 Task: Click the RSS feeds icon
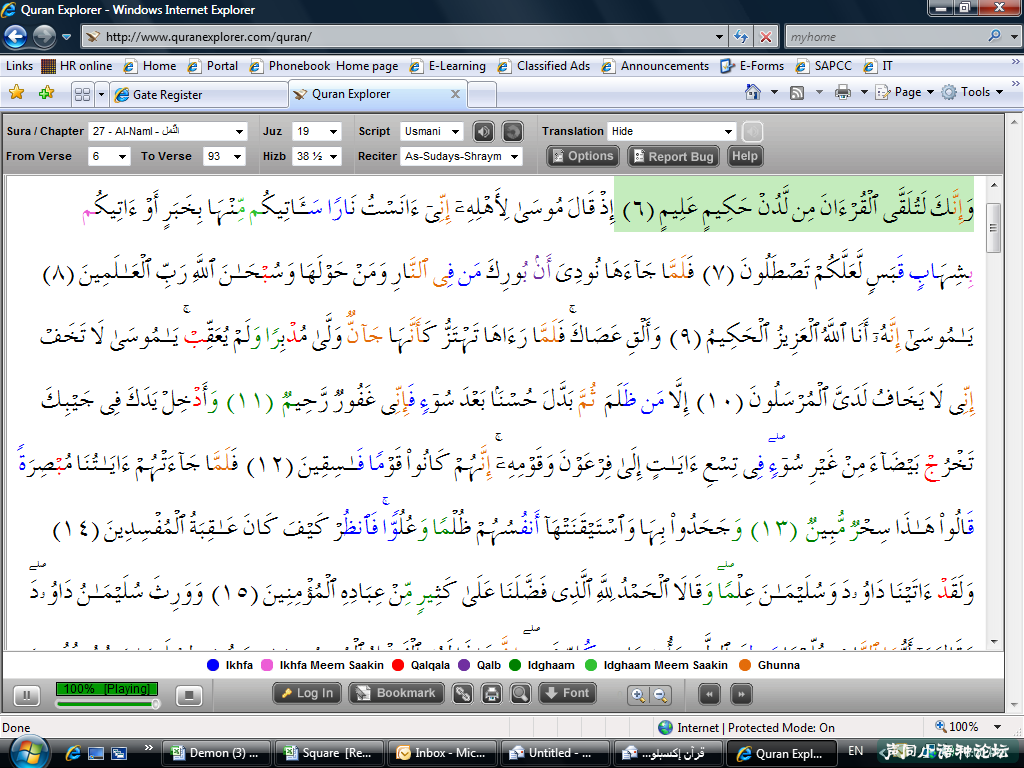[x=797, y=93]
